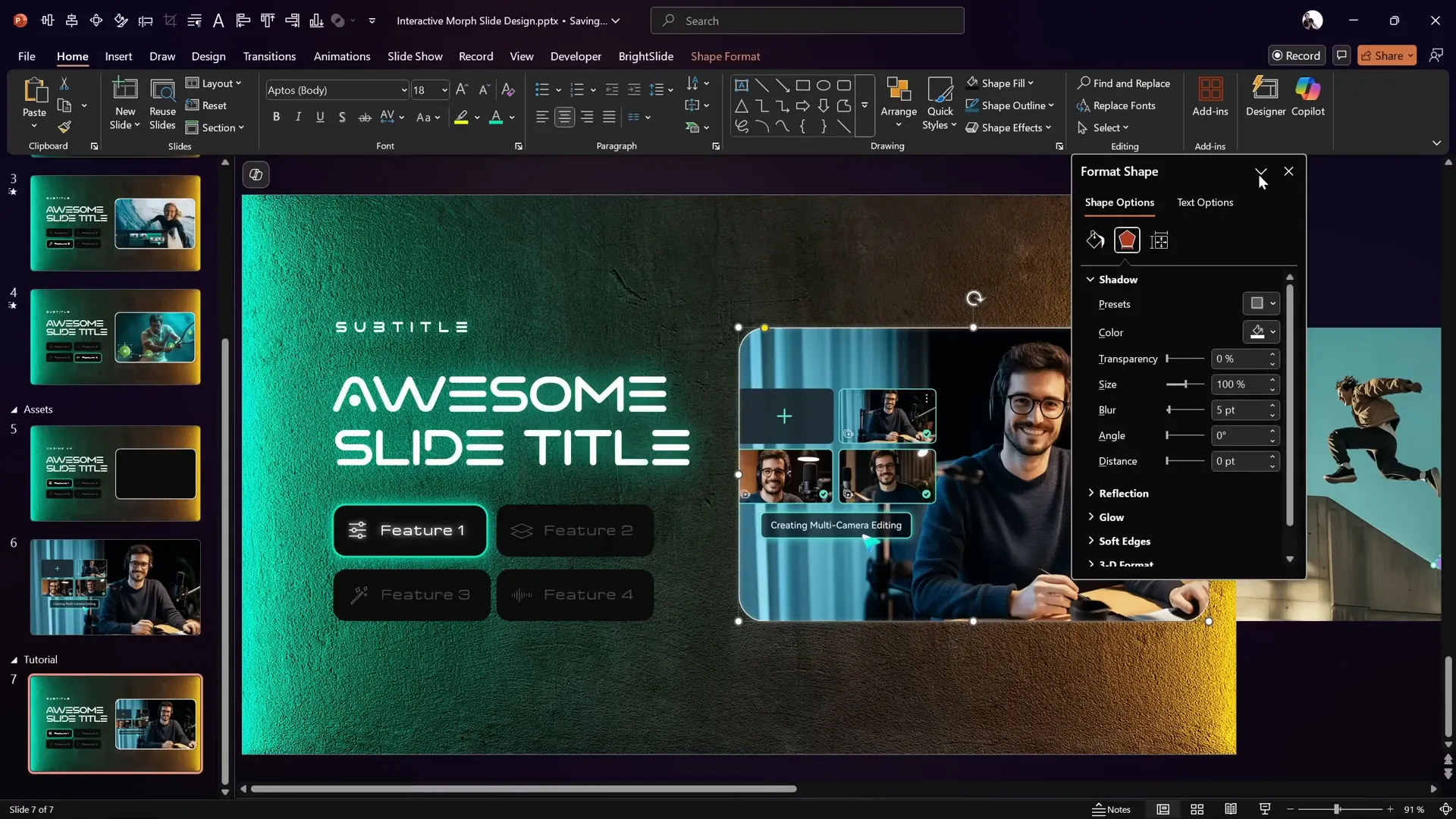Viewport: 1456px width, 819px height.
Task: Open the File menu
Action: (x=27, y=56)
